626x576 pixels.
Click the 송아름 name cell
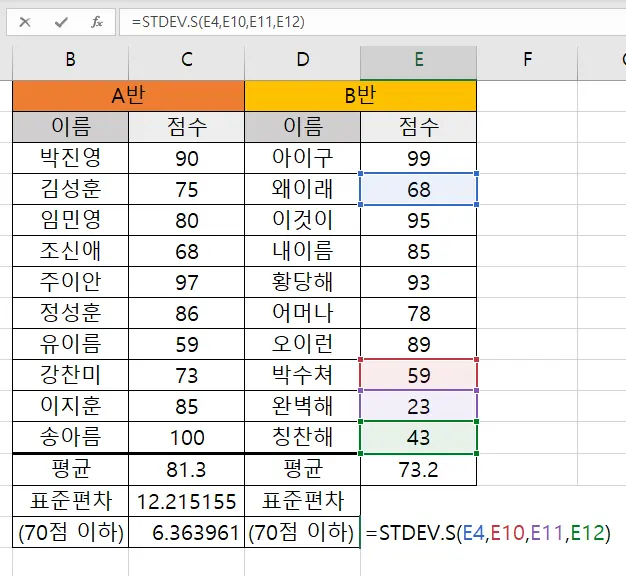tap(71, 437)
